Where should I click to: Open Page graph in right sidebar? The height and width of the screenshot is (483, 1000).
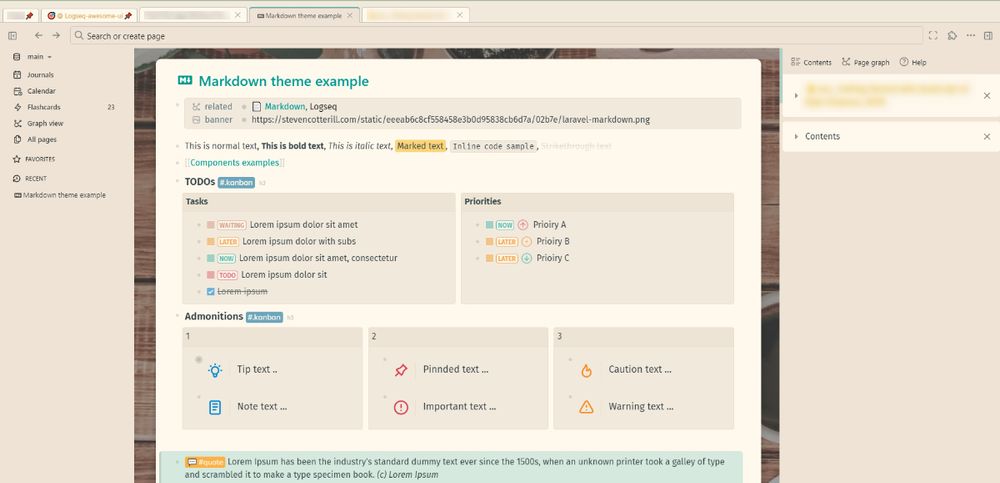click(865, 62)
